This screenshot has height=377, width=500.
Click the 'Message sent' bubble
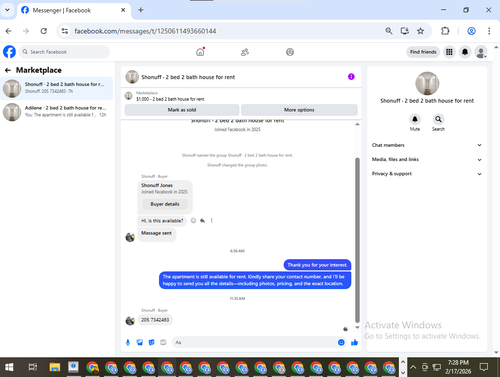click(x=156, y=233)
